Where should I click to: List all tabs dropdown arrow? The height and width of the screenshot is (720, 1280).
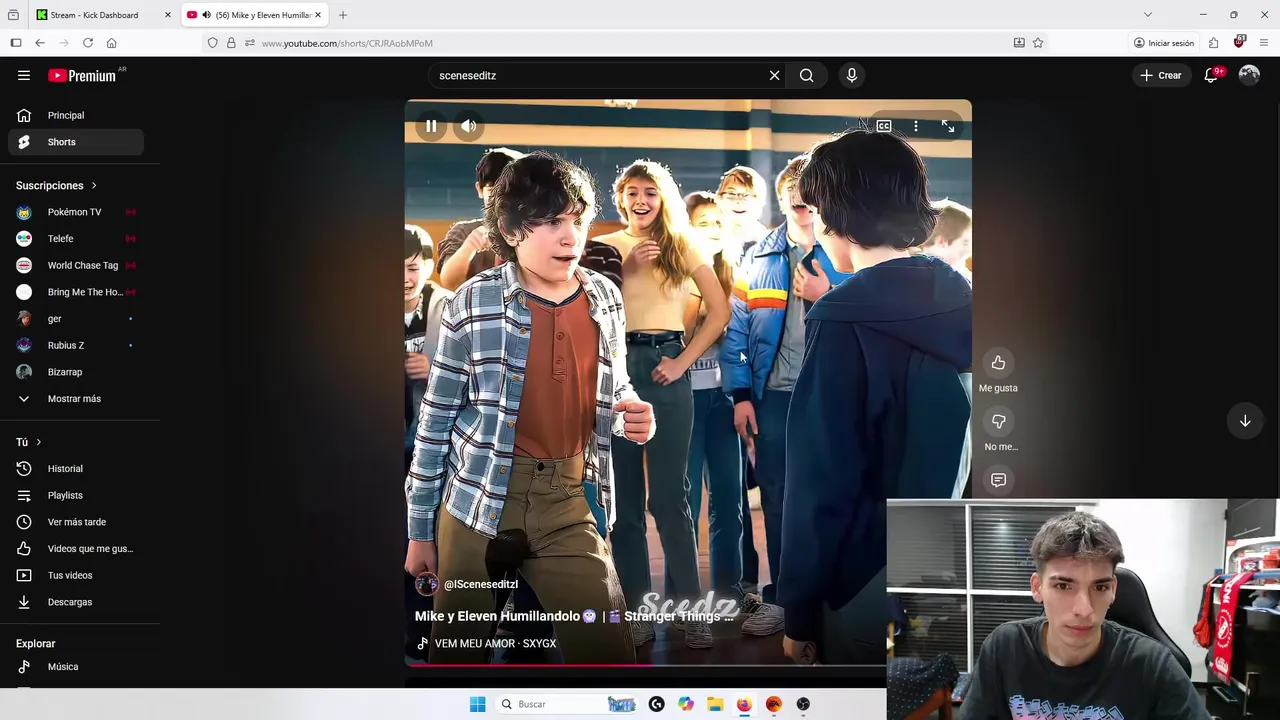(1147, 15)
